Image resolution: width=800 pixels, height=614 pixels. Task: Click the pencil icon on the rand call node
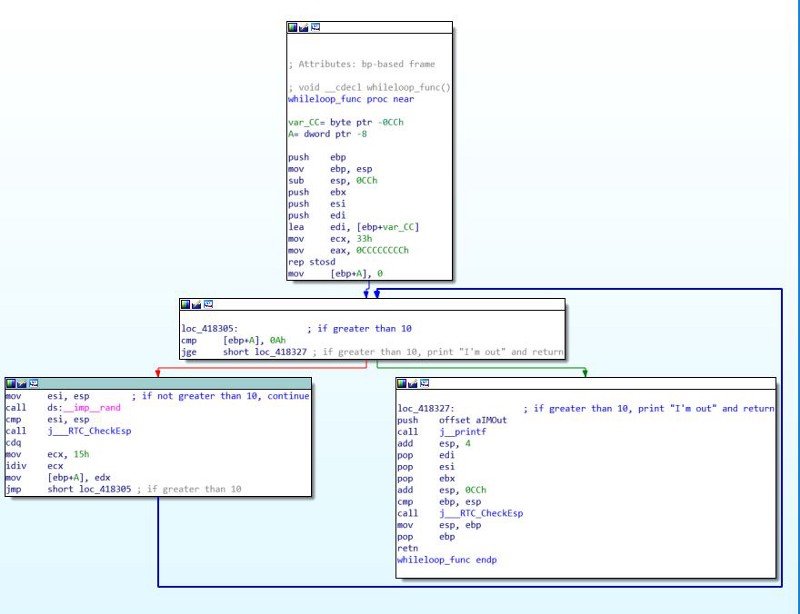coord(21,384)
